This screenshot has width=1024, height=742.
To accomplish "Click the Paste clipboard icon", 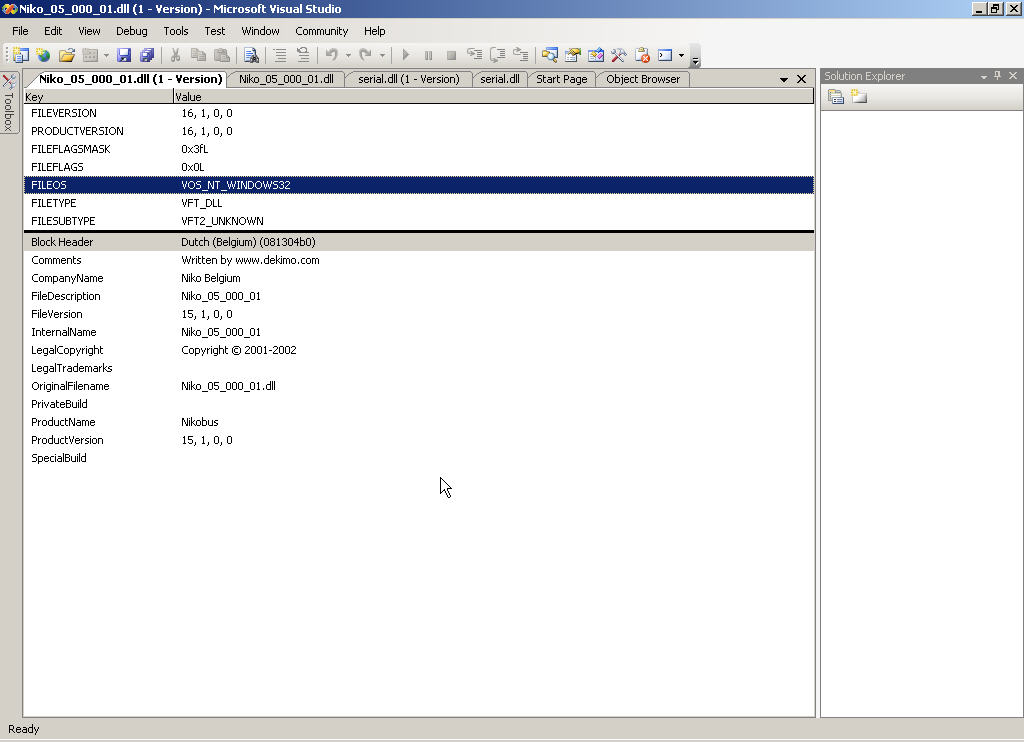I will tap(222, 56).
